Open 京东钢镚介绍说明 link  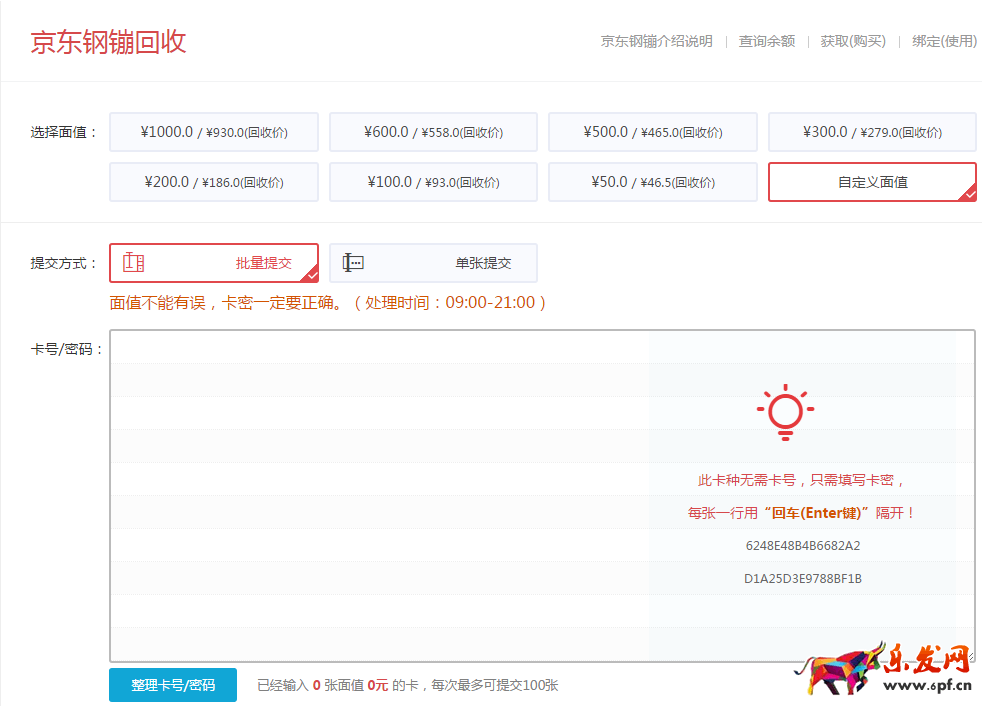(656, 41)
